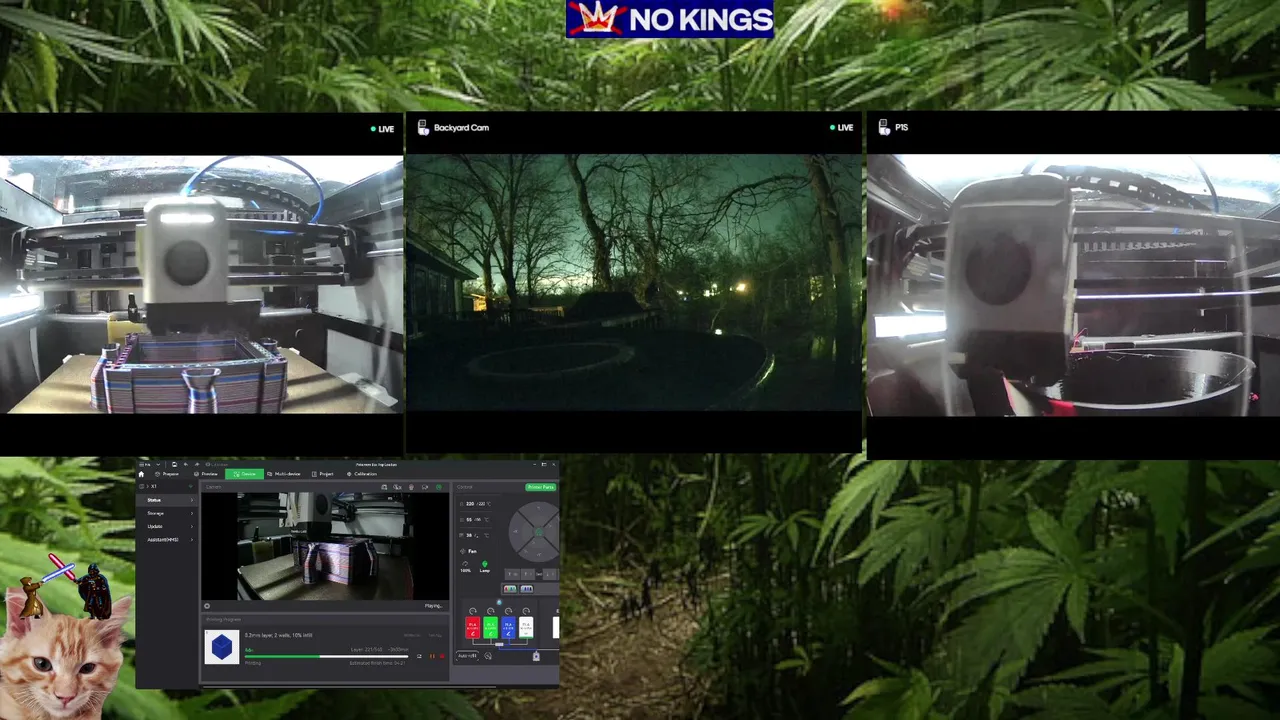Click the P1S printer video feed

1073,285
